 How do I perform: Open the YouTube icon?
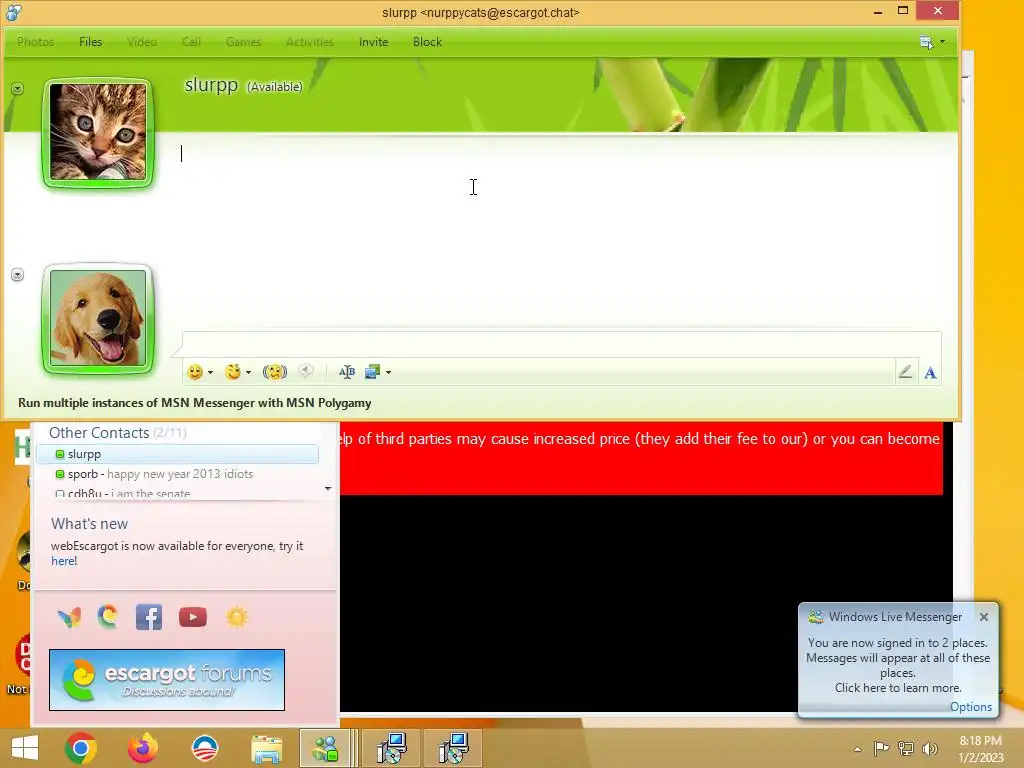pyautogui.click(x=193, y=617)
